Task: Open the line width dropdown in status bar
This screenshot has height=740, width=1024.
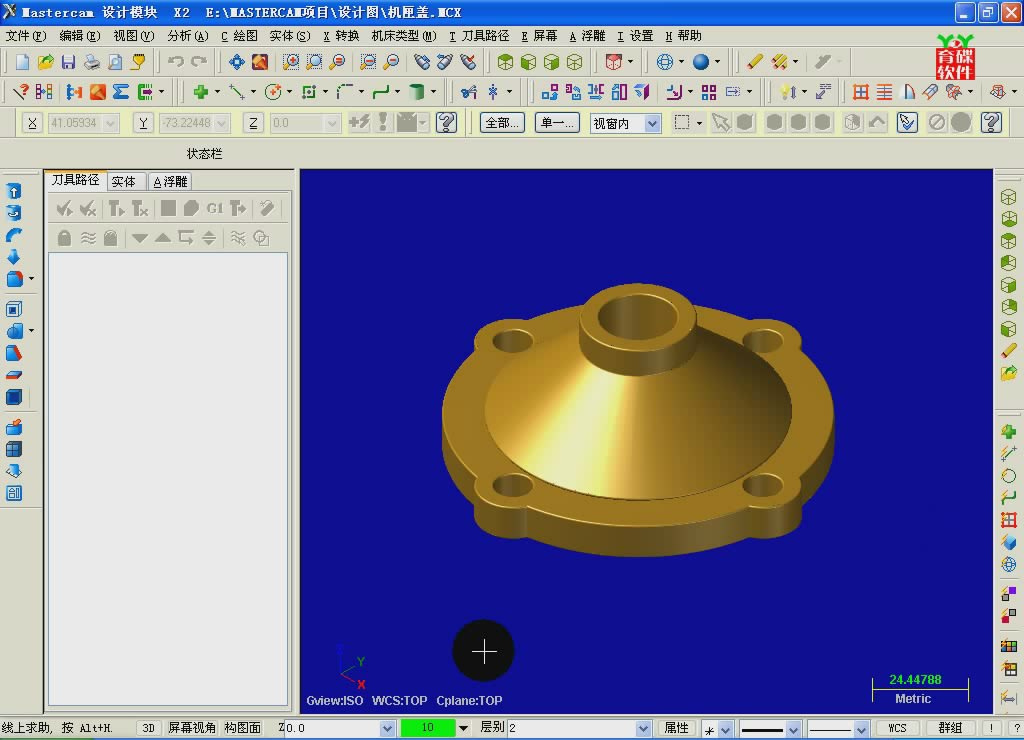Action: point(861,728)
